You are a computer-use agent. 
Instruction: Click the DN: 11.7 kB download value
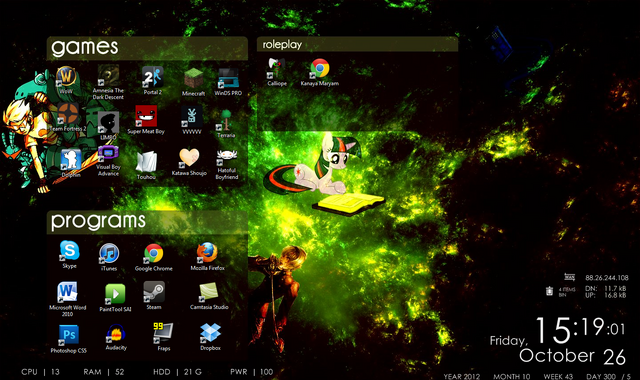[x=606, y=288]
